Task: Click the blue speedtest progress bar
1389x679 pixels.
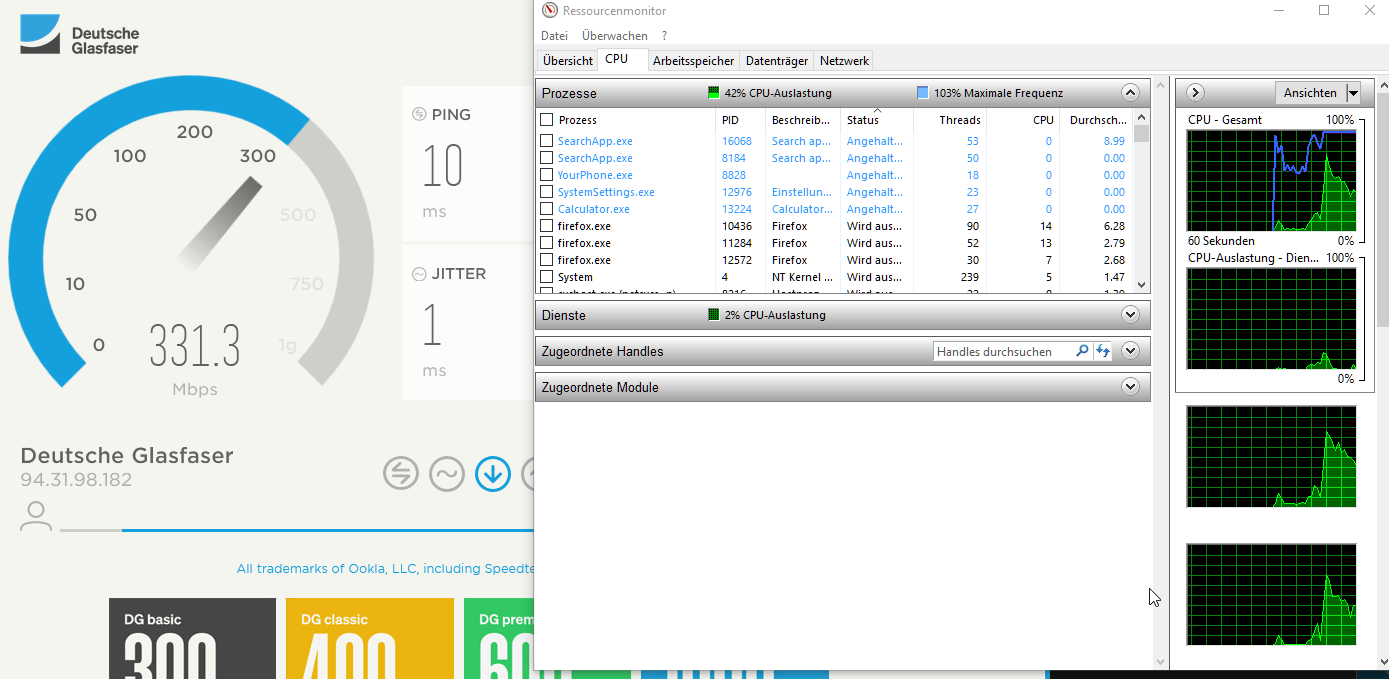Action: (328, 530)
